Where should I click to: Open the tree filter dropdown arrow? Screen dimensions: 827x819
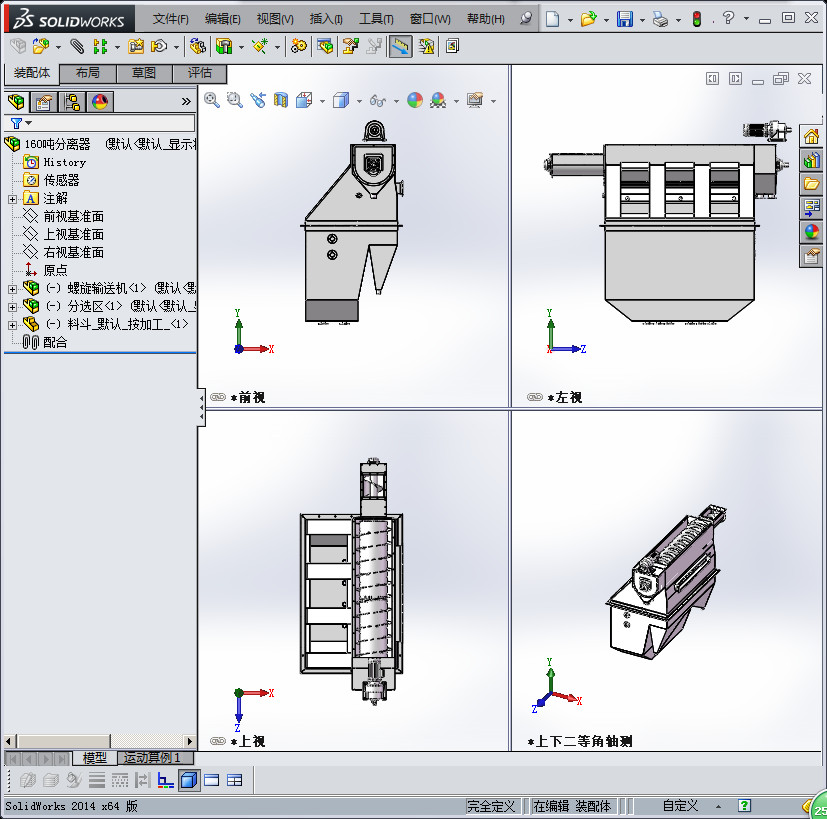pyautogui.click(x=28, y=123)
